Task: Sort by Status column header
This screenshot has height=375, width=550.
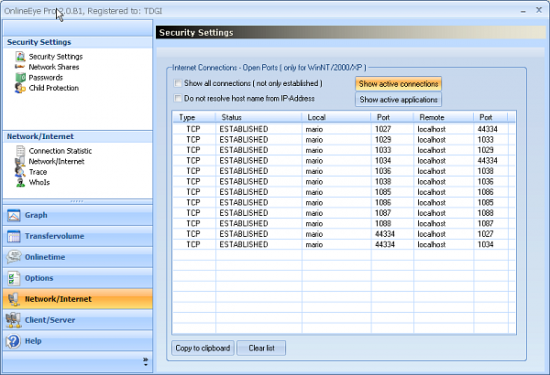Action: [x=259, y=117]
